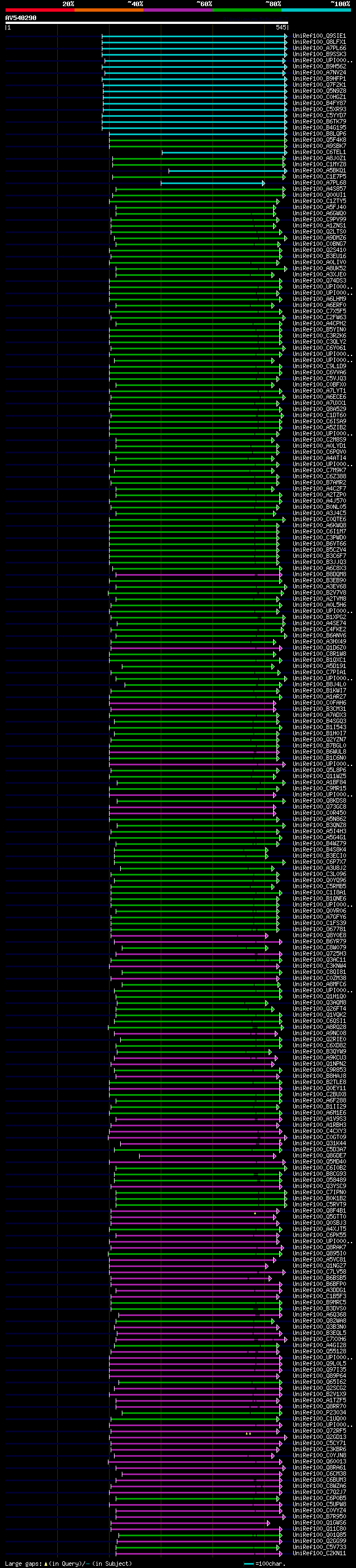The height and width of the screenshot is (1568, 356).
Task: Select the UniRef100_A3DDG1 label
Action: tap(319, 1291)
